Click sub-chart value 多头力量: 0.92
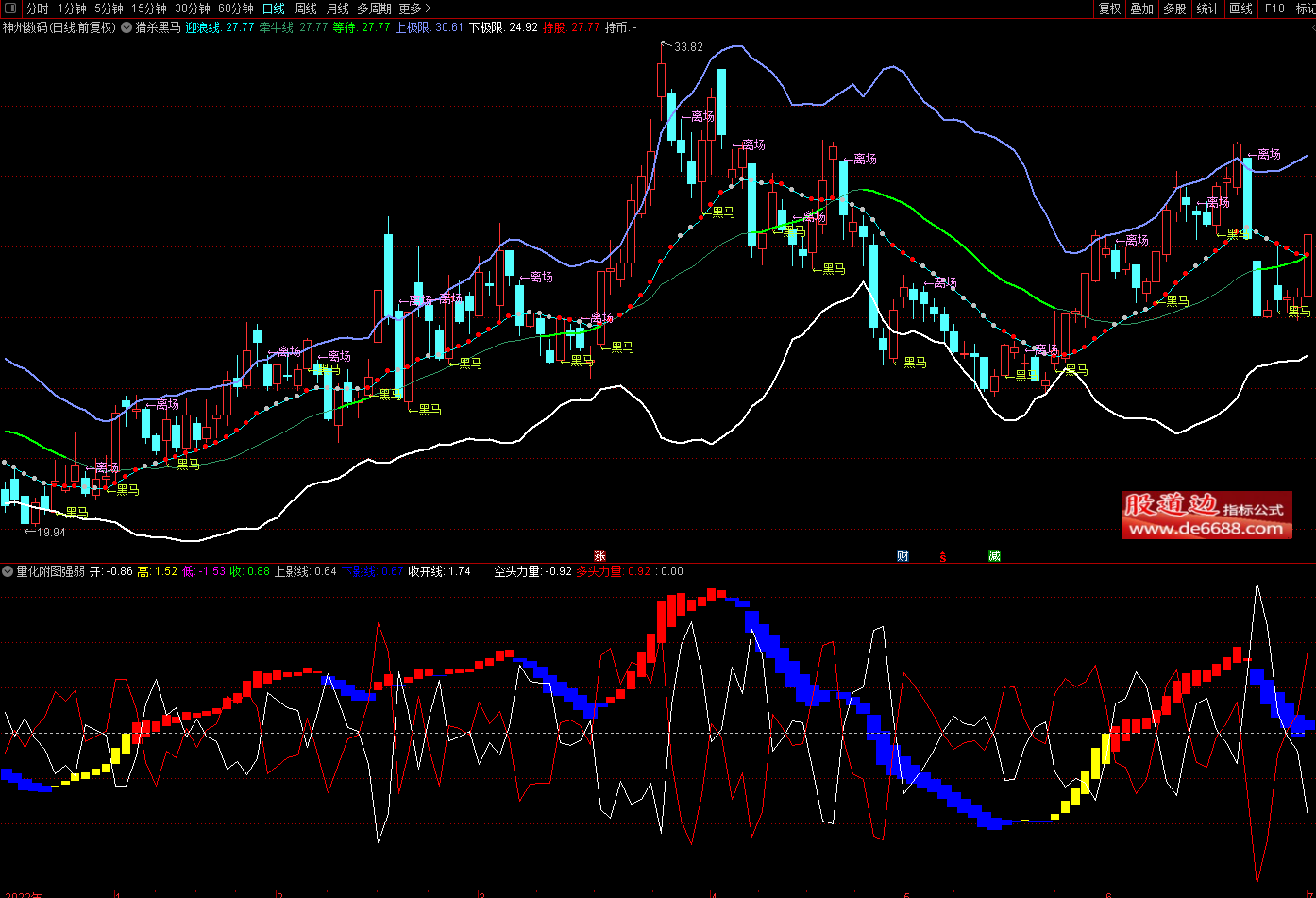This screenshot has width=1316, height=898. point(615,571)
